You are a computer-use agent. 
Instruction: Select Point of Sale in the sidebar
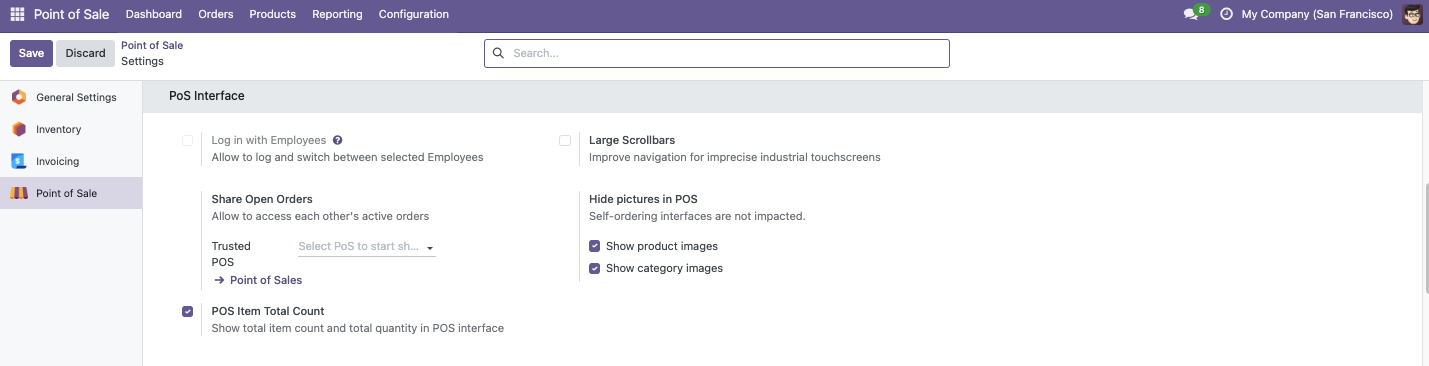coord(71,193)
